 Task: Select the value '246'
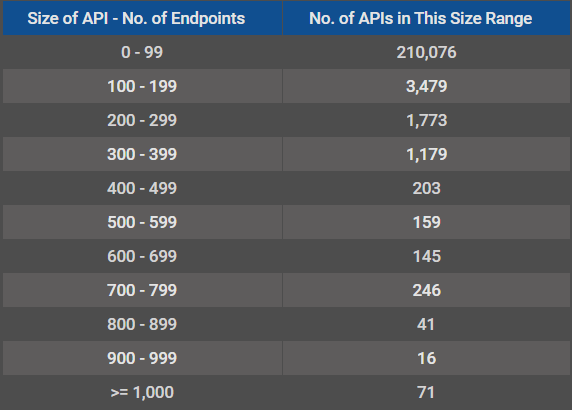[x=426, y=290]
